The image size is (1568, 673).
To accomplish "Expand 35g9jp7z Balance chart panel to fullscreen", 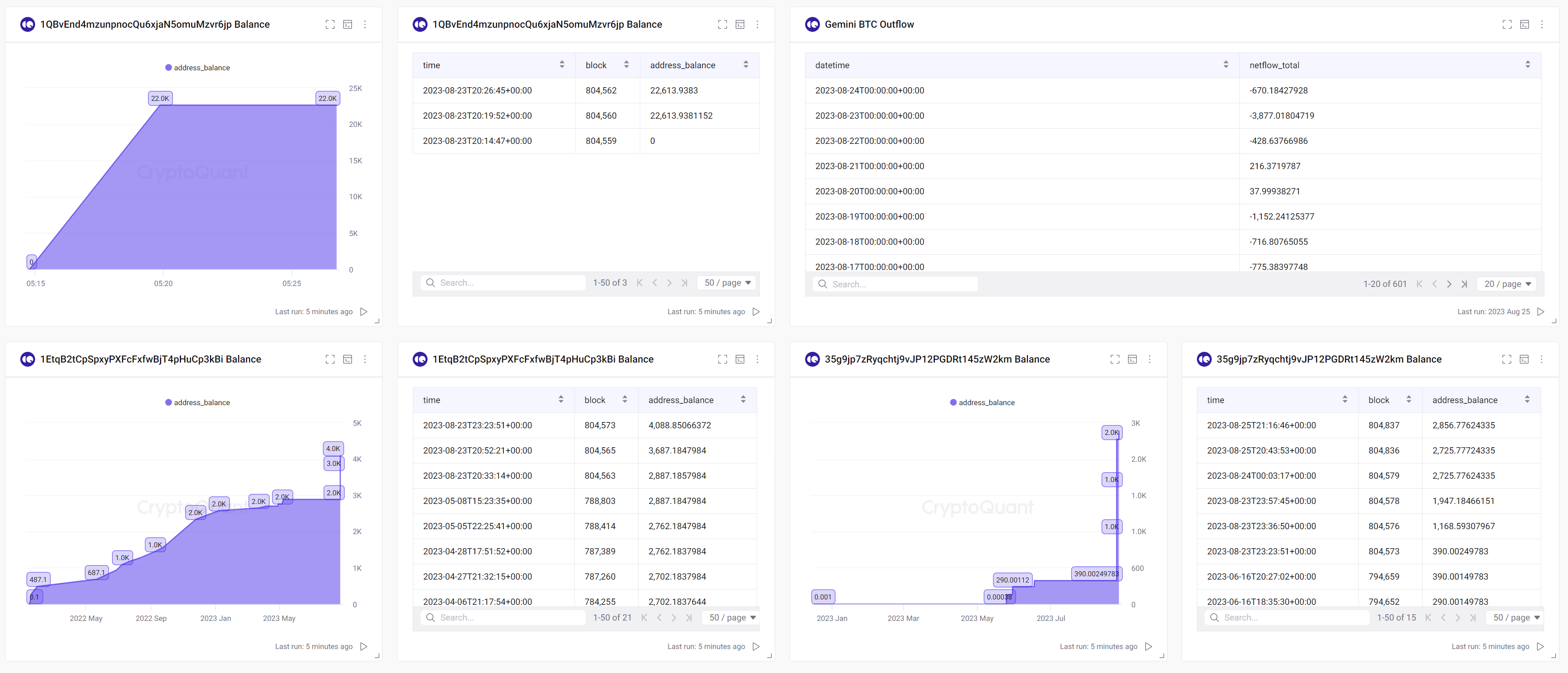I will [1115, 359].
